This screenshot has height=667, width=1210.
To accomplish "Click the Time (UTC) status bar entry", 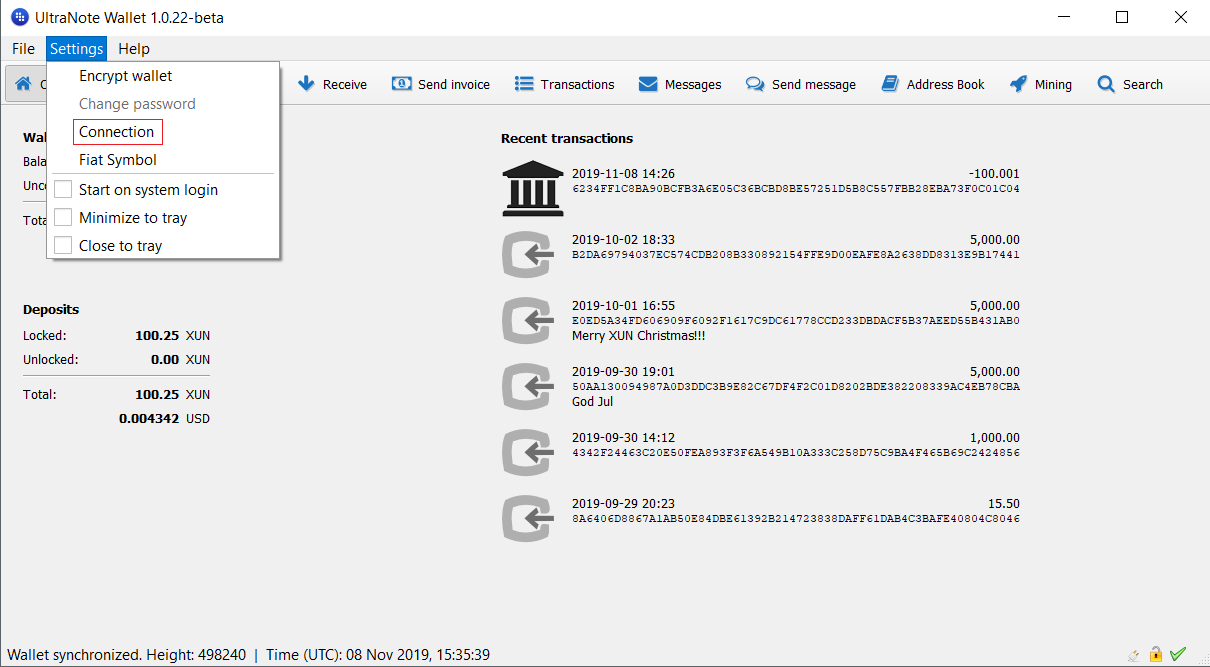I will [x=378, y=655].
